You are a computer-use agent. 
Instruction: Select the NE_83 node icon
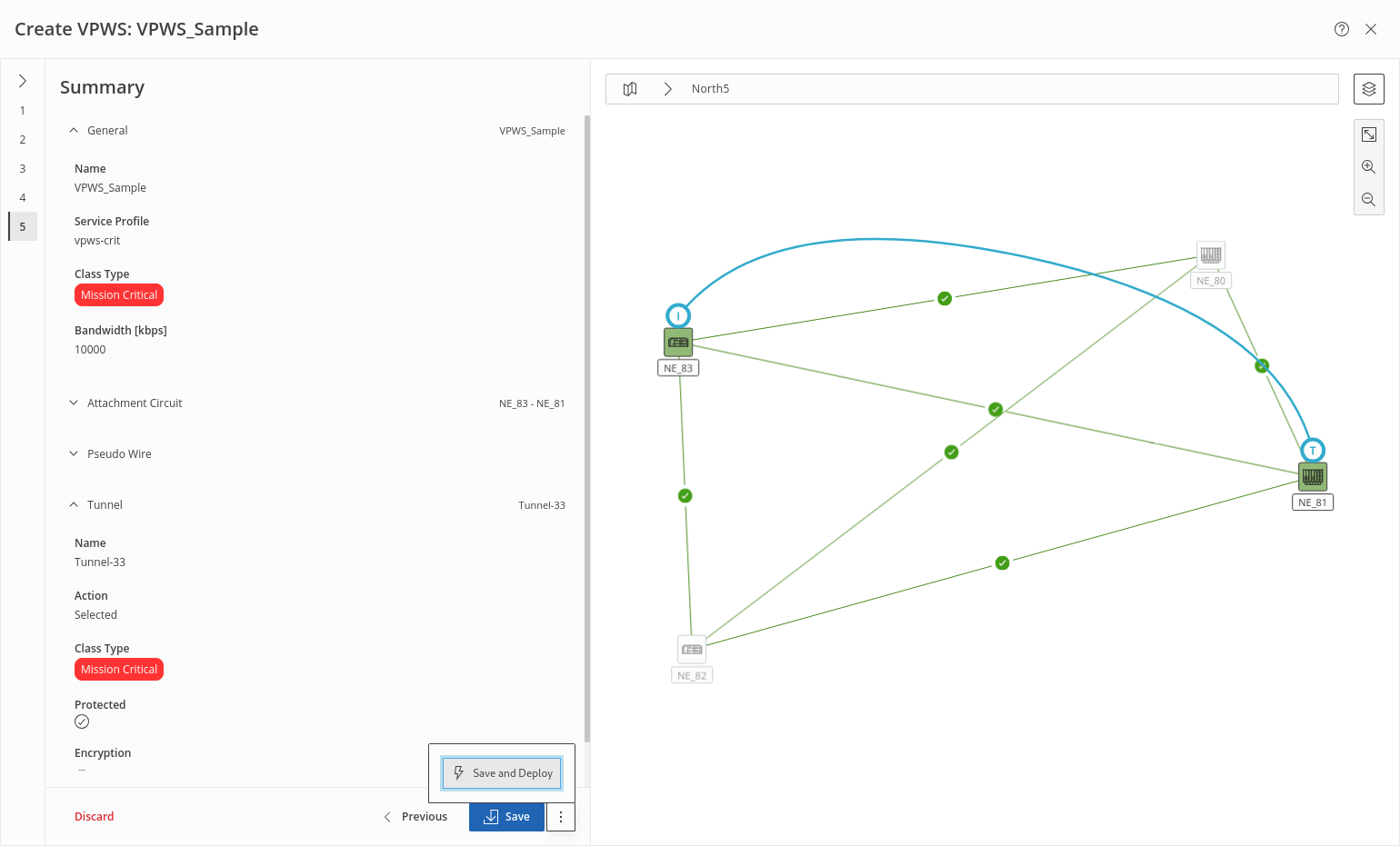pyautogui.click(x=678, y=343)
